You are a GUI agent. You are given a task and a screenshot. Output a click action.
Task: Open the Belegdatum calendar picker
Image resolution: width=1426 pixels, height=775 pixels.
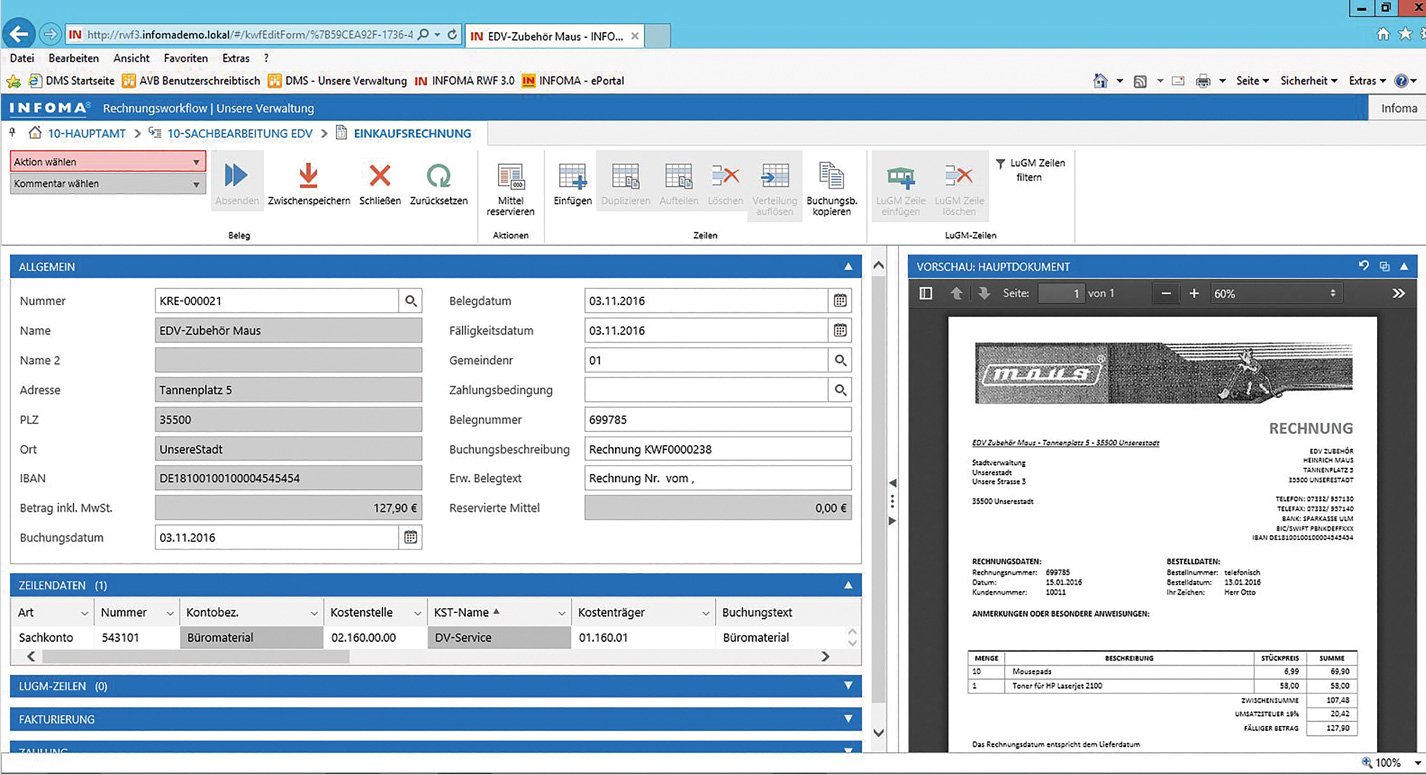[x=840, y=301]
